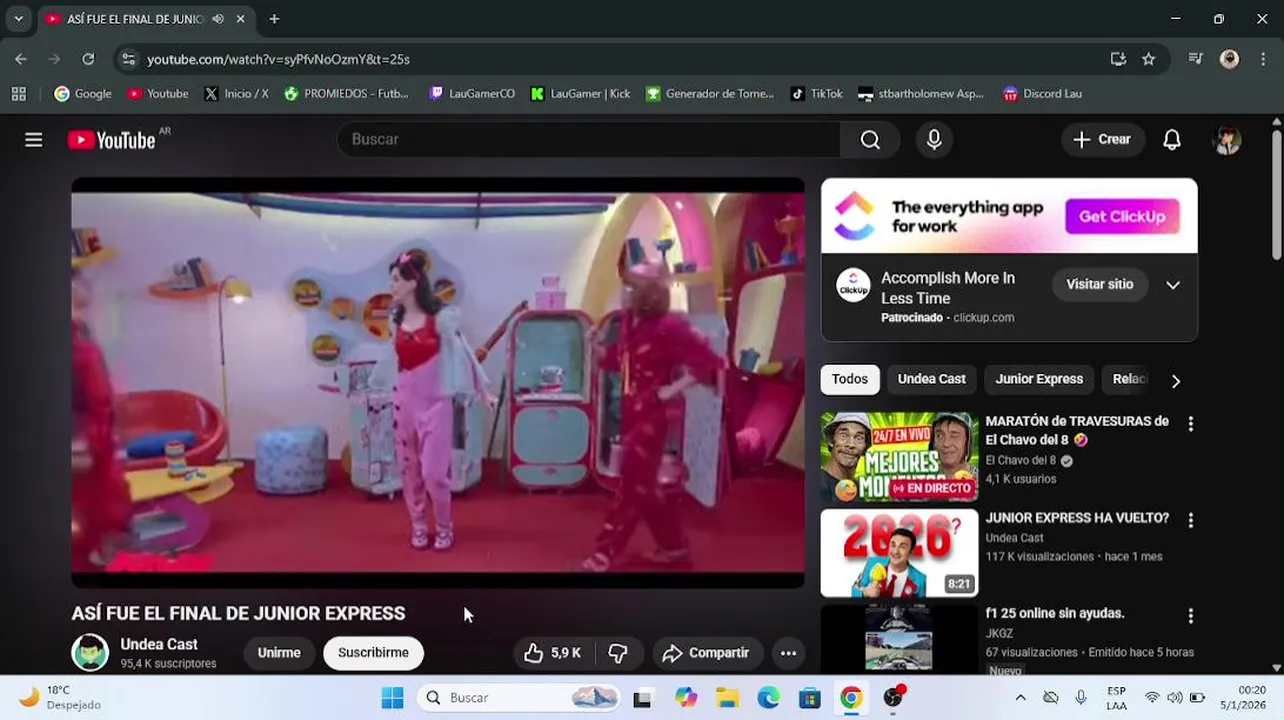Focus the YouTube Buscar search field

click(589, 140)
